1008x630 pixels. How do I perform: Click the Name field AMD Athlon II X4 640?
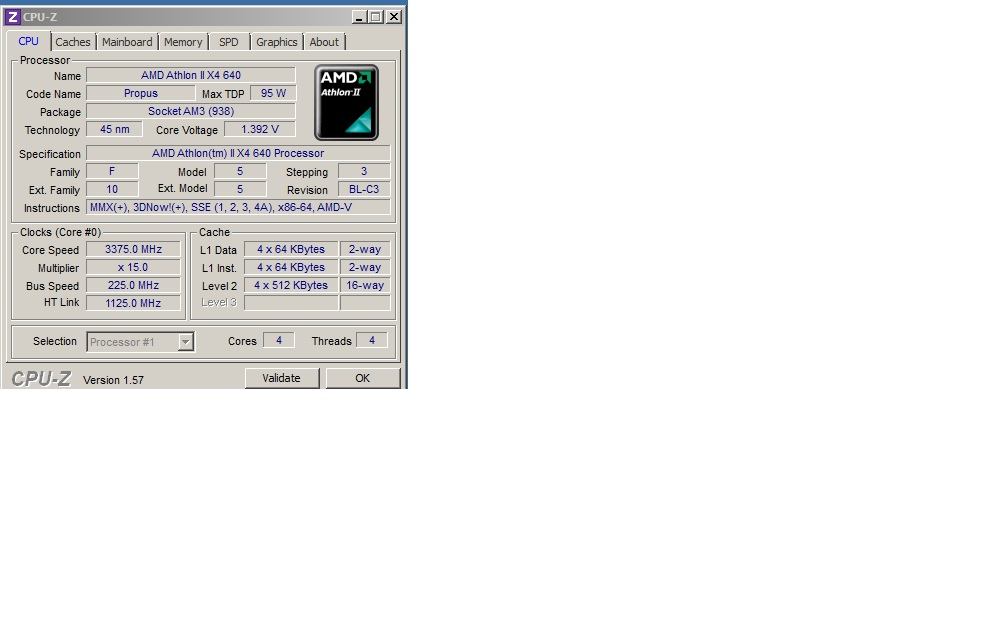(x=191, y=75)
